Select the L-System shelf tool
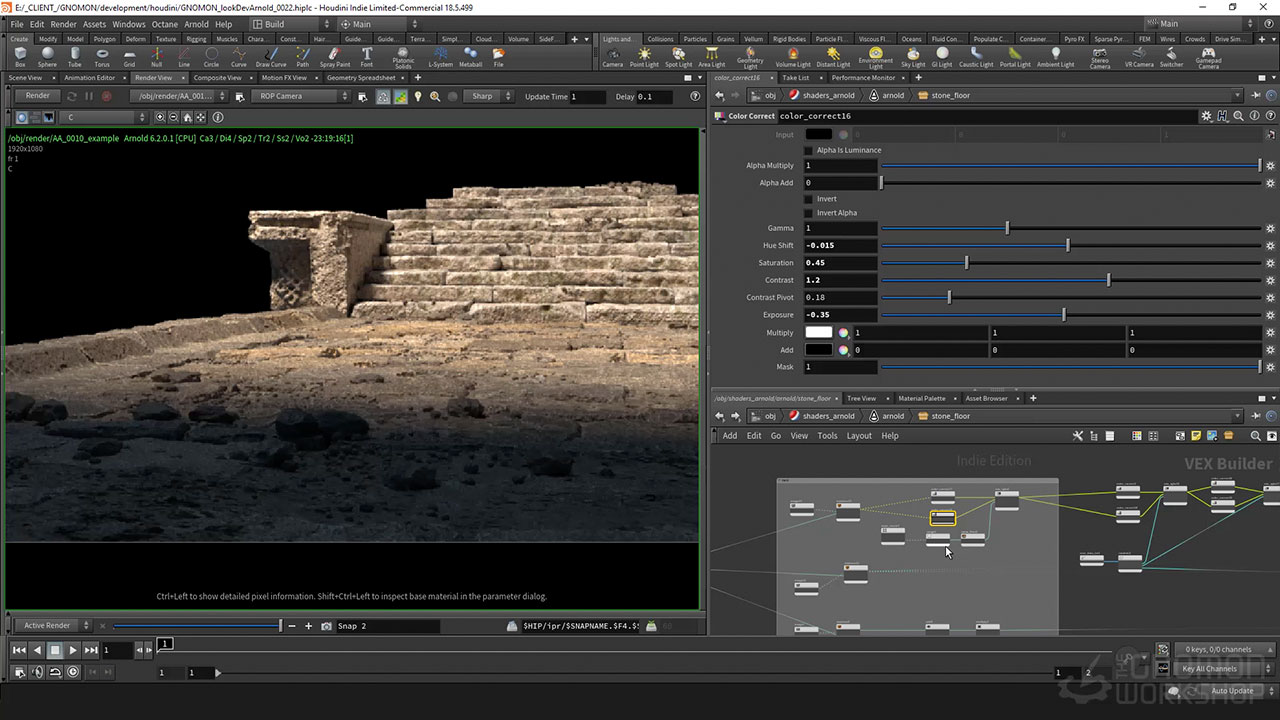This screenshot has width=1280, height=720. click(440, 57)
